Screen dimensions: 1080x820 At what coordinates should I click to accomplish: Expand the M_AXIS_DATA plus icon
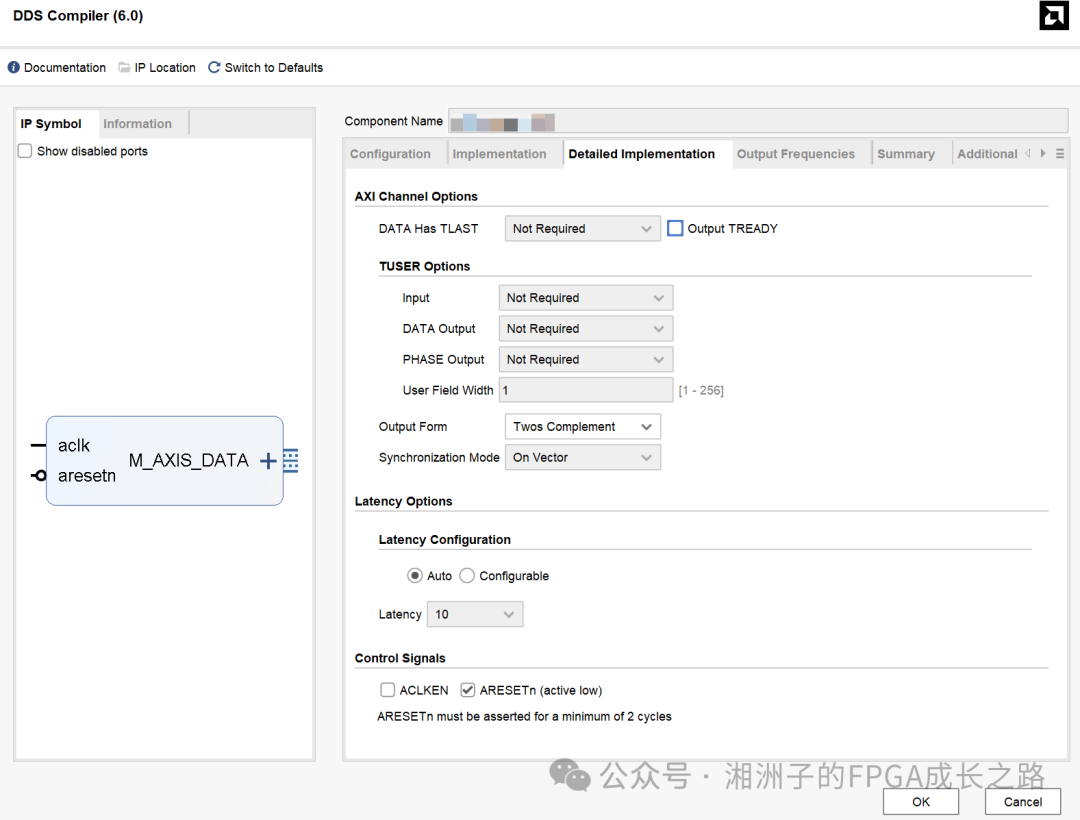pyautogui.click(x=268, y=461)
